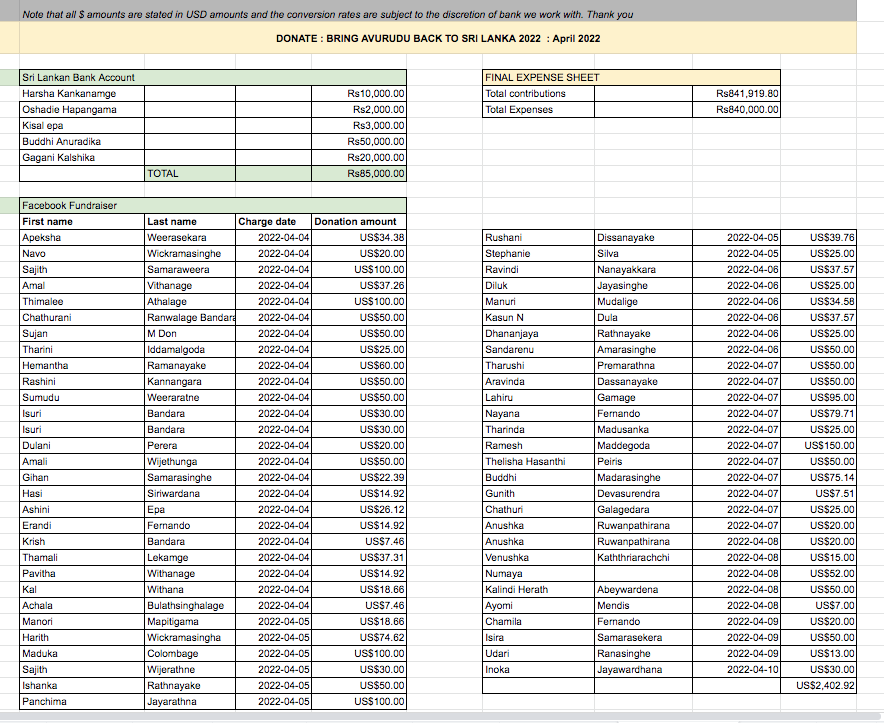Select the 'Navo' first name cell
Image resolution: width=884 pixels, height=723 pixels.
tap(82, 253)
